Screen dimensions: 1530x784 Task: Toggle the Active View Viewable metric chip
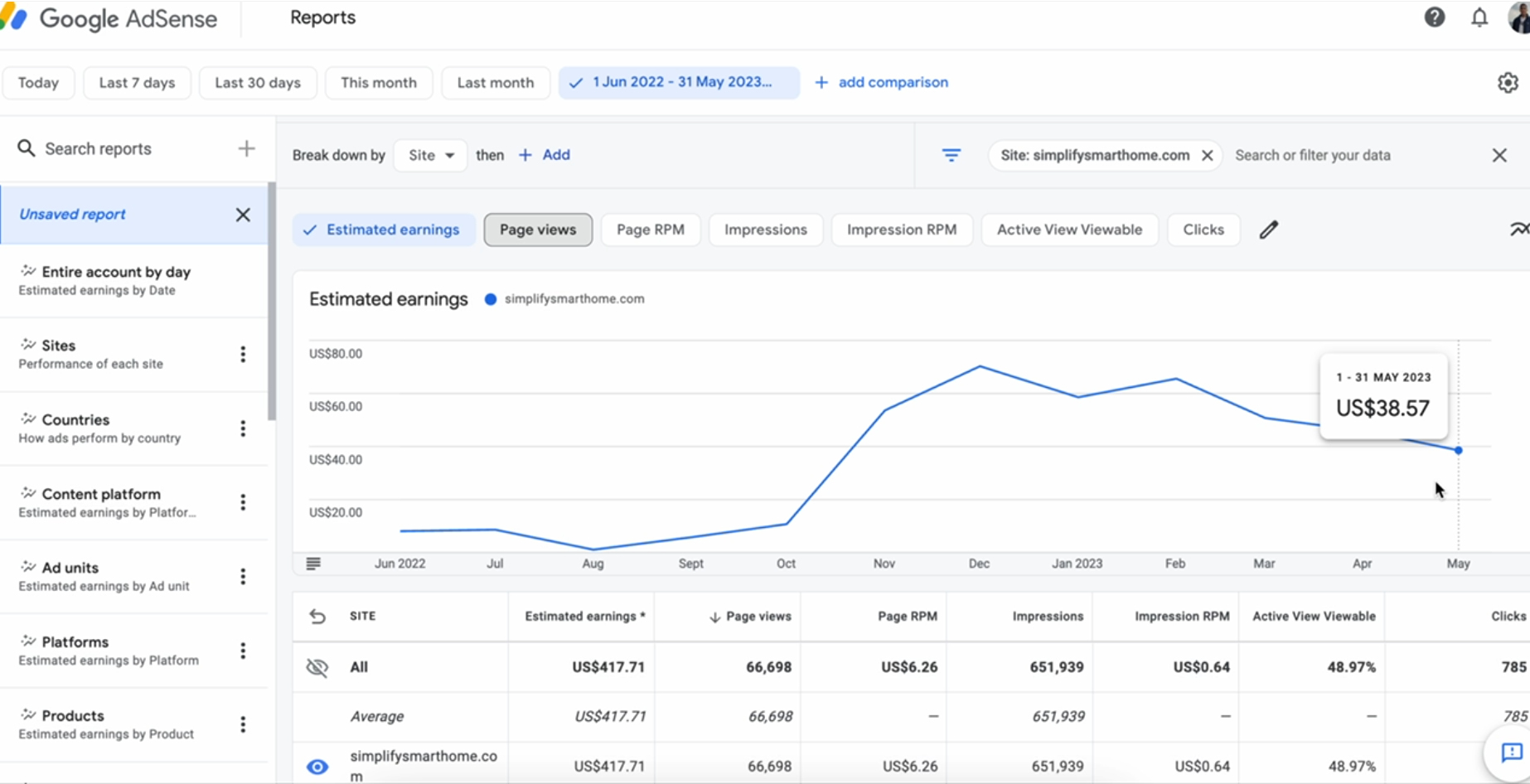pos(1069,230)
